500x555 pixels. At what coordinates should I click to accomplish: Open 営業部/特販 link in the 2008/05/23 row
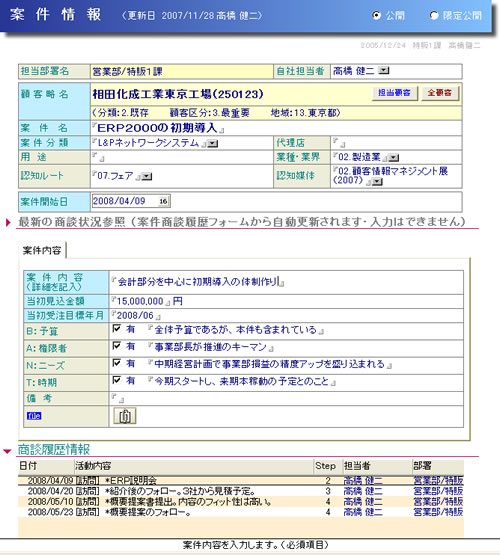[x=438, y=512]
